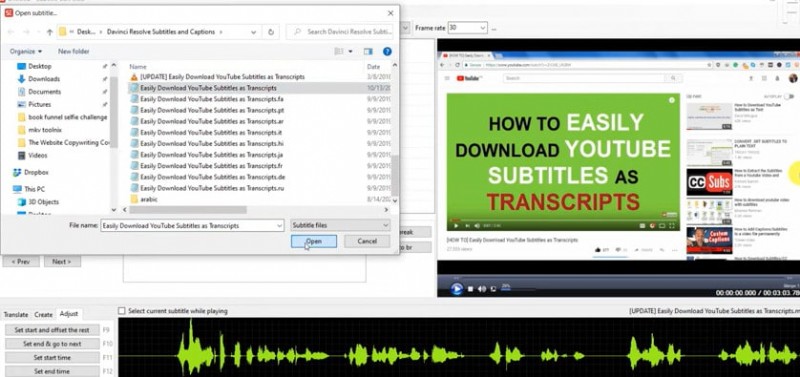The width and height of the screenshot is (800, 377).
Task: Click the audio waveform display
Action: click(x=459, y=347)
